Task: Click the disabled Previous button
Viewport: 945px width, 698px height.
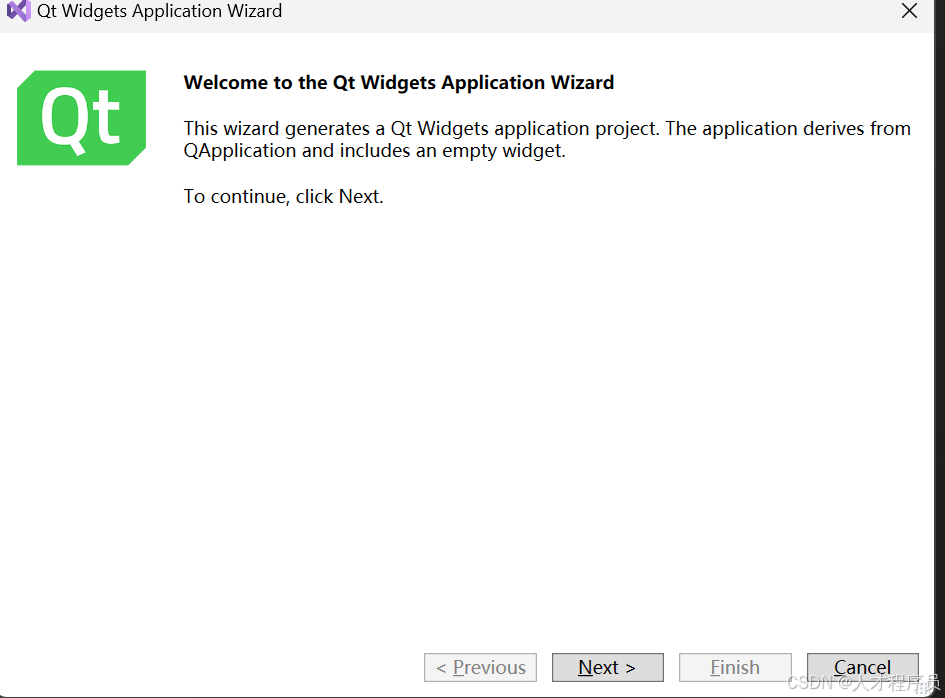Action: point(480,667)
